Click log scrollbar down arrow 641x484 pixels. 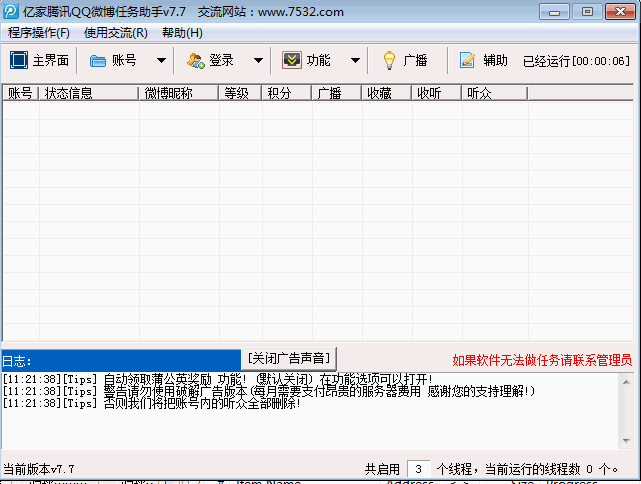[626, 441]
